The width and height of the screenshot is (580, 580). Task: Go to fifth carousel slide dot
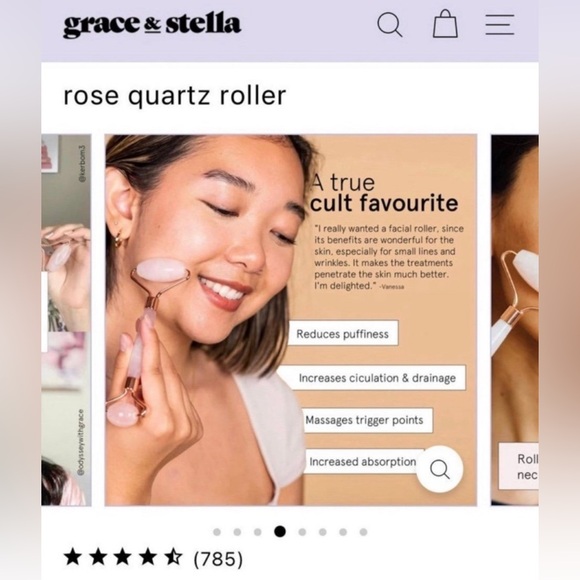click(x=302, y=532)
